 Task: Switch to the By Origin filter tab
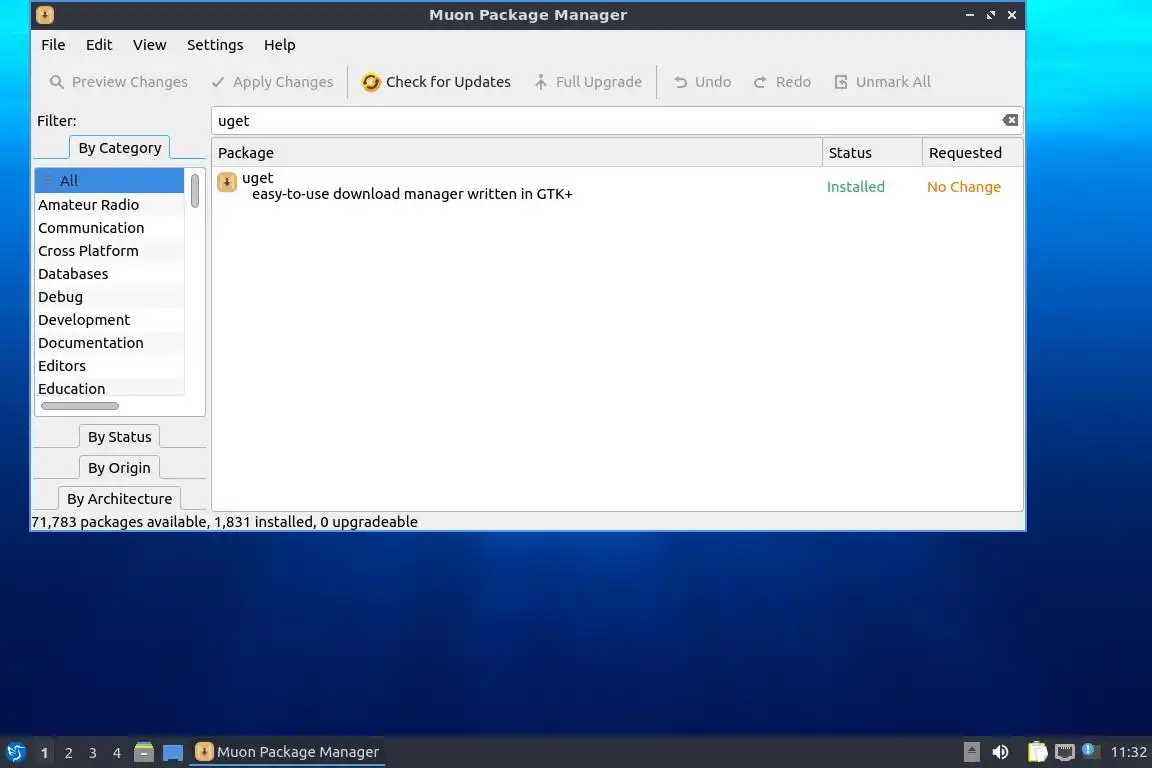[x=119, y=467]
